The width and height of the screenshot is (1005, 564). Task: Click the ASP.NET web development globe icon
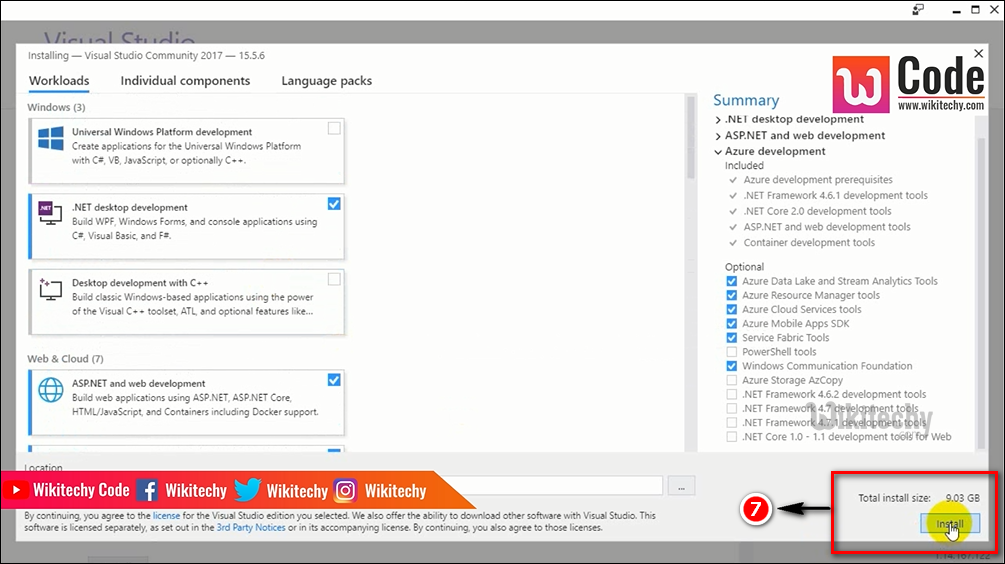pos(50,389)
